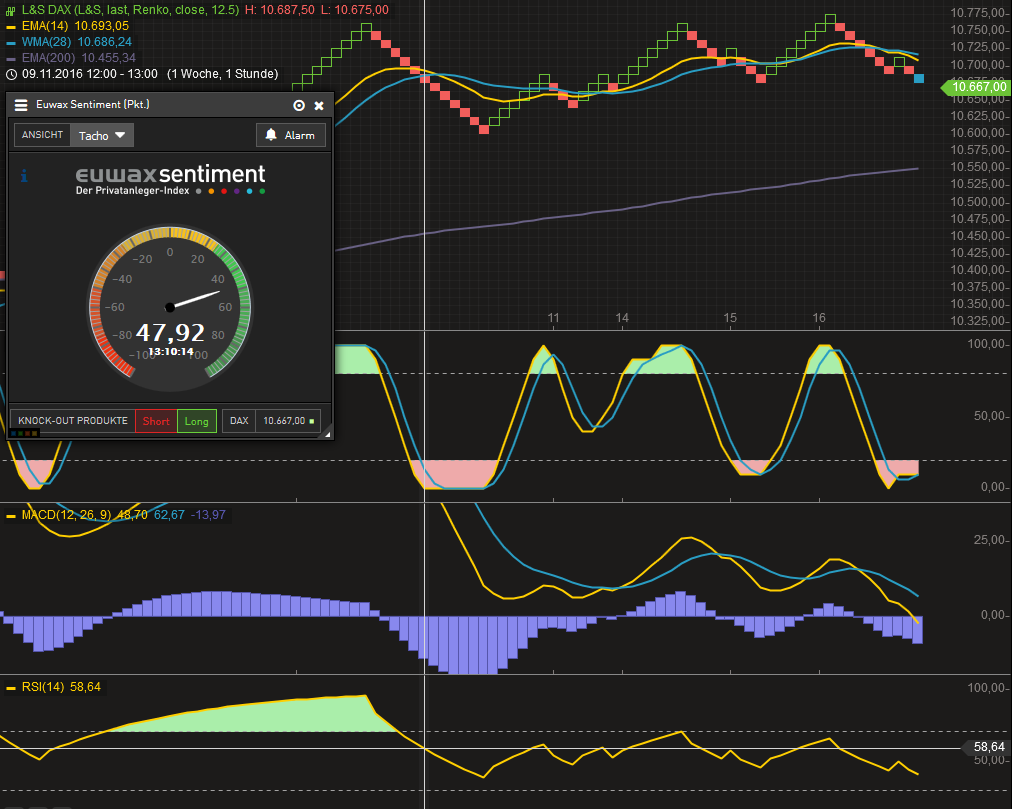Select the ANSICHT tab

42,134
